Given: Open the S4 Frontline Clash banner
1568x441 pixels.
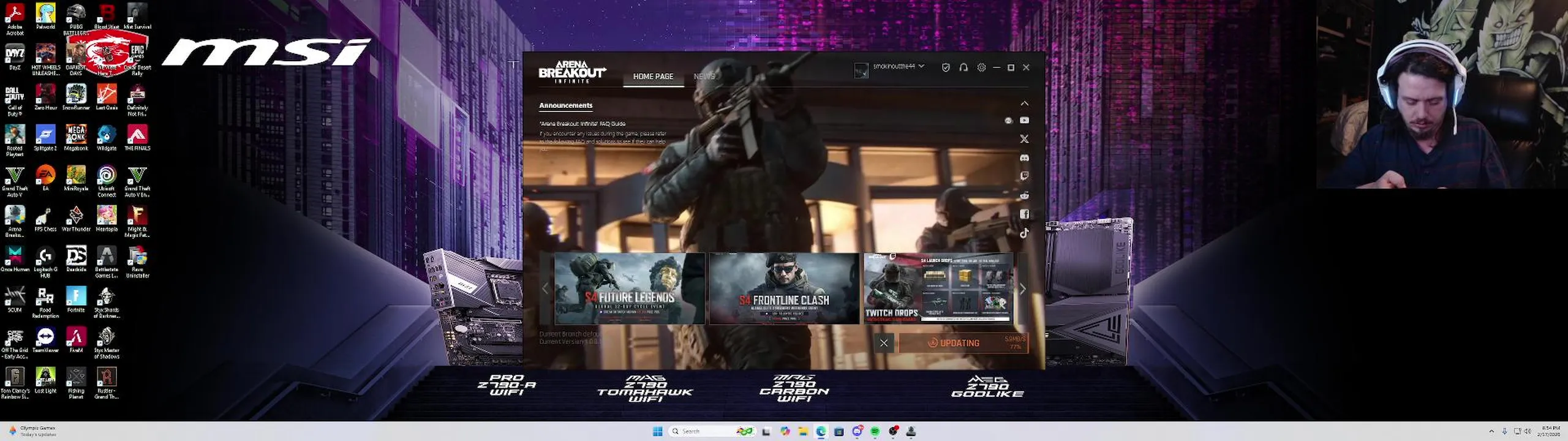Looking at the screenshot, I should [x=784, y=288].
